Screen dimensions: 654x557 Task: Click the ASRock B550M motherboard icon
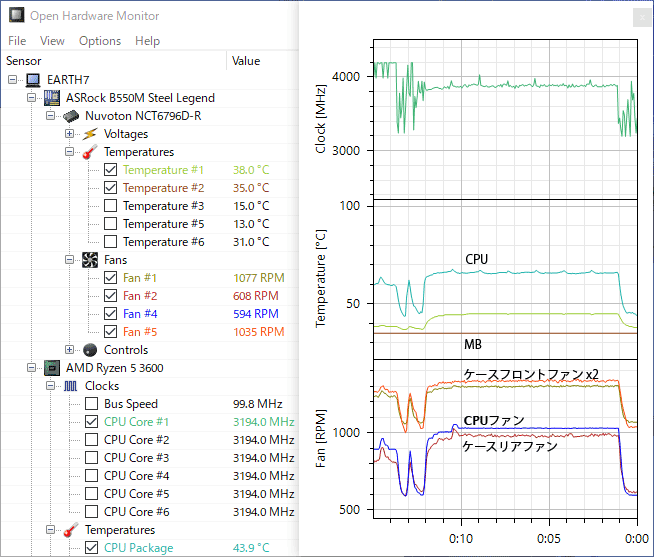(x=52, y=98)
